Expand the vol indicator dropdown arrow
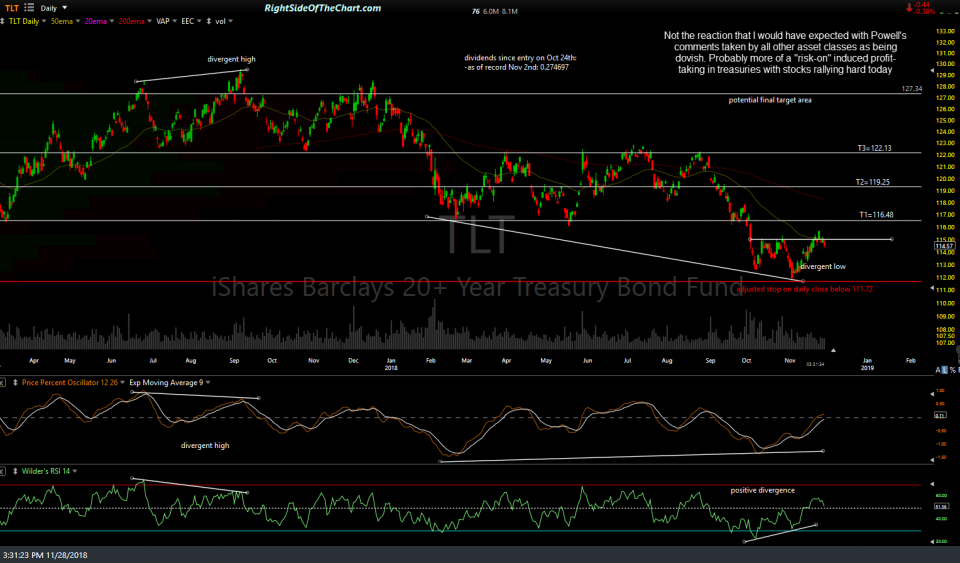The image size is (960, 563). pos(230,21)
